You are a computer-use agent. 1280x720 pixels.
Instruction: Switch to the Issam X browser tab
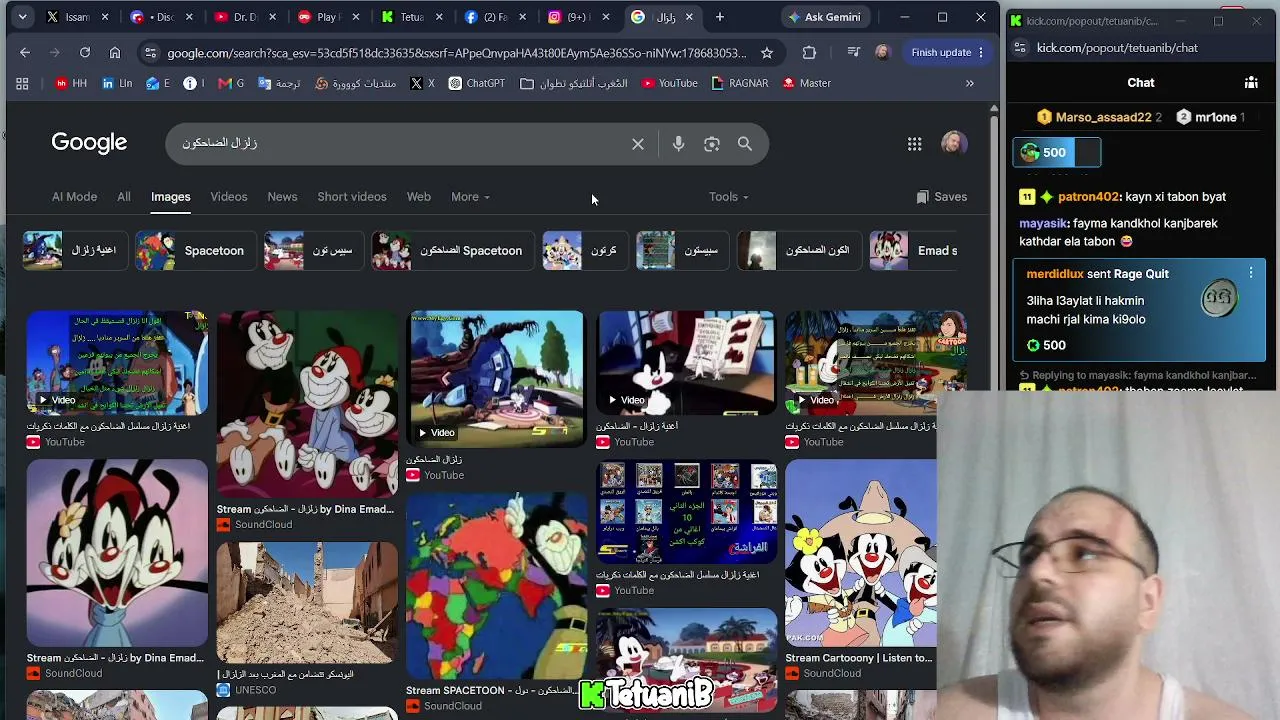(x=79, y=17)
